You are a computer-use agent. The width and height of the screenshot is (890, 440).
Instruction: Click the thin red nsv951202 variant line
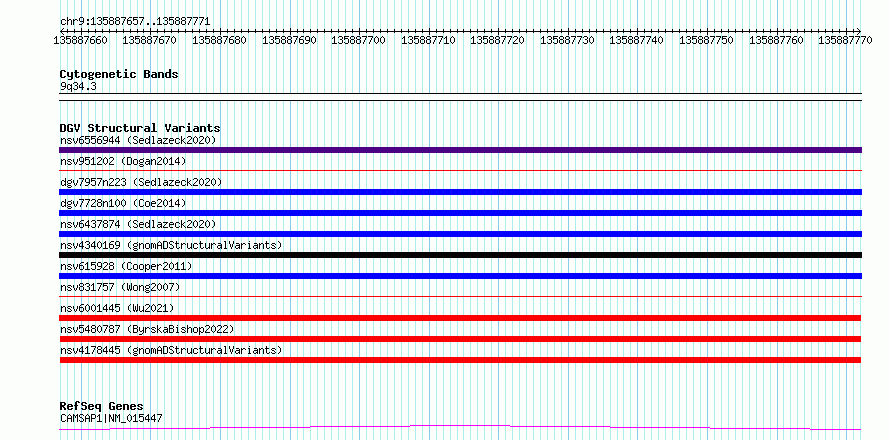click(x=460, y=170)
